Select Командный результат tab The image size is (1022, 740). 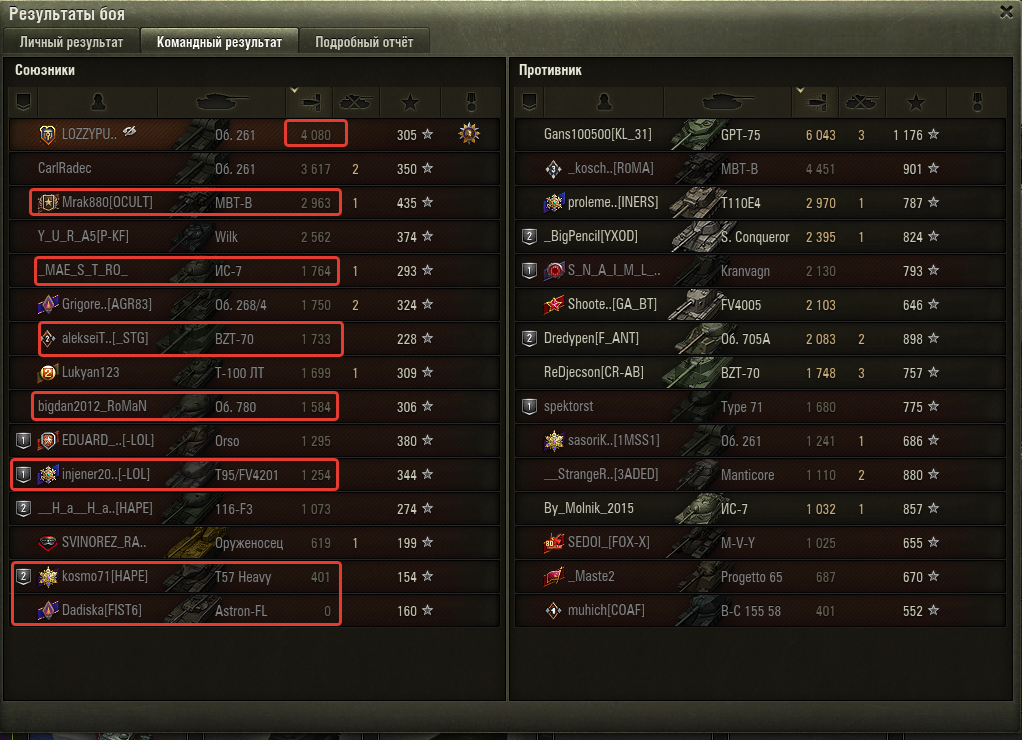(x=219, y=42)
